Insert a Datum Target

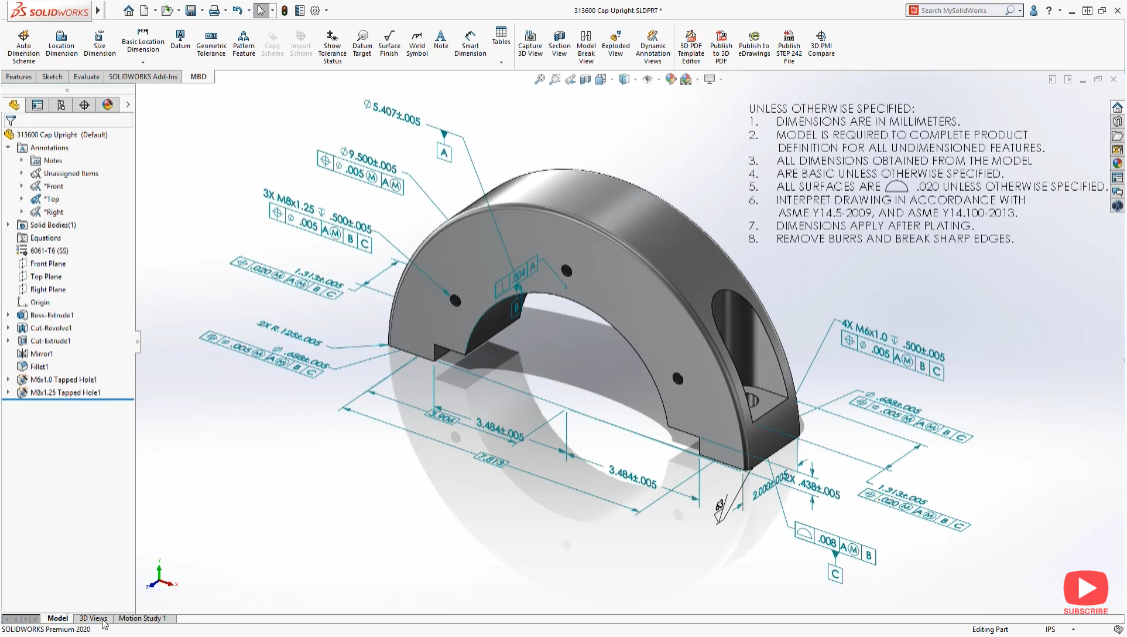[x=362, y=44]
